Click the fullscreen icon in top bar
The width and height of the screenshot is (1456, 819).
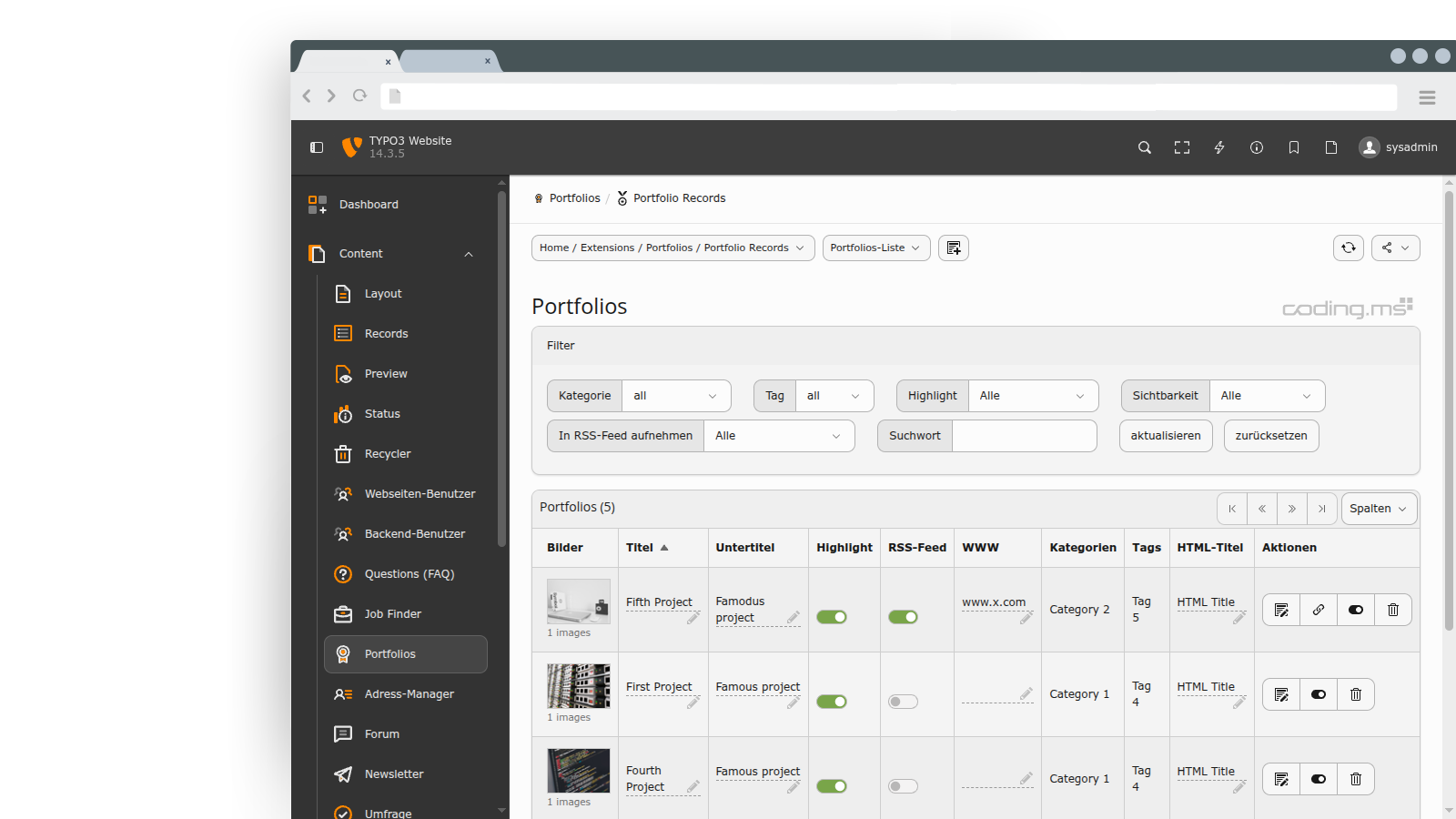[1182, 147]
